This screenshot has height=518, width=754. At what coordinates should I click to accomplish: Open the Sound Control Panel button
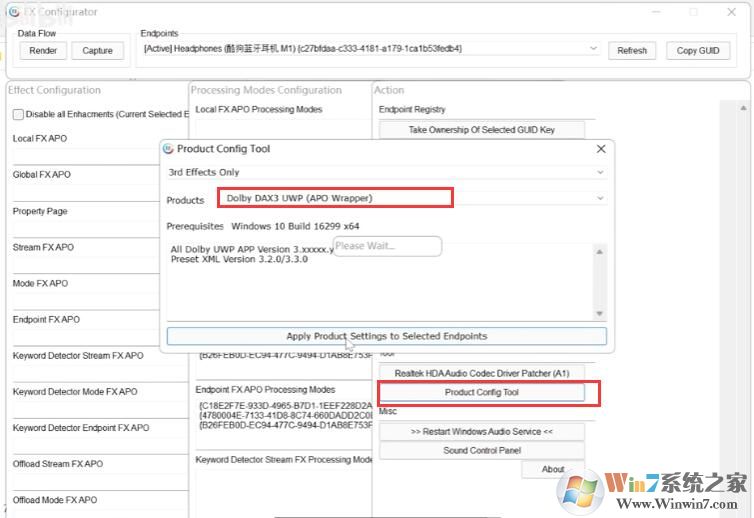482,451
